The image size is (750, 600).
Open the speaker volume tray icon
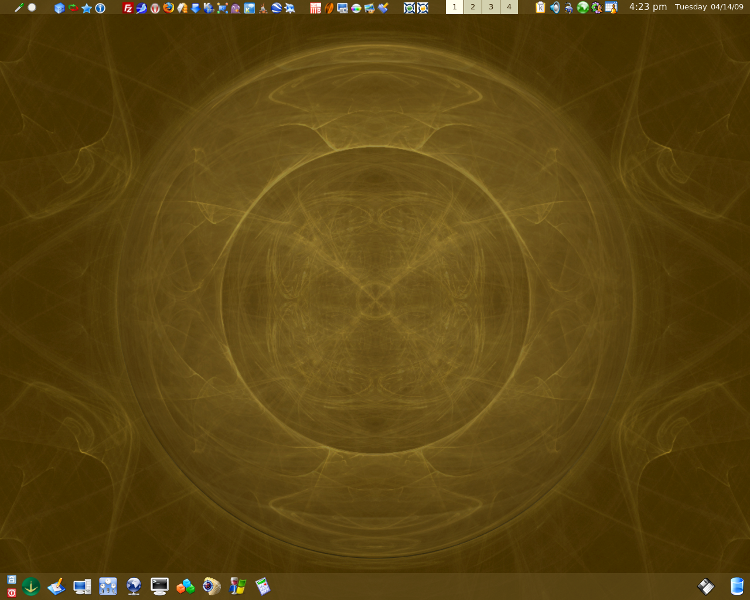[x=554, y=8]
